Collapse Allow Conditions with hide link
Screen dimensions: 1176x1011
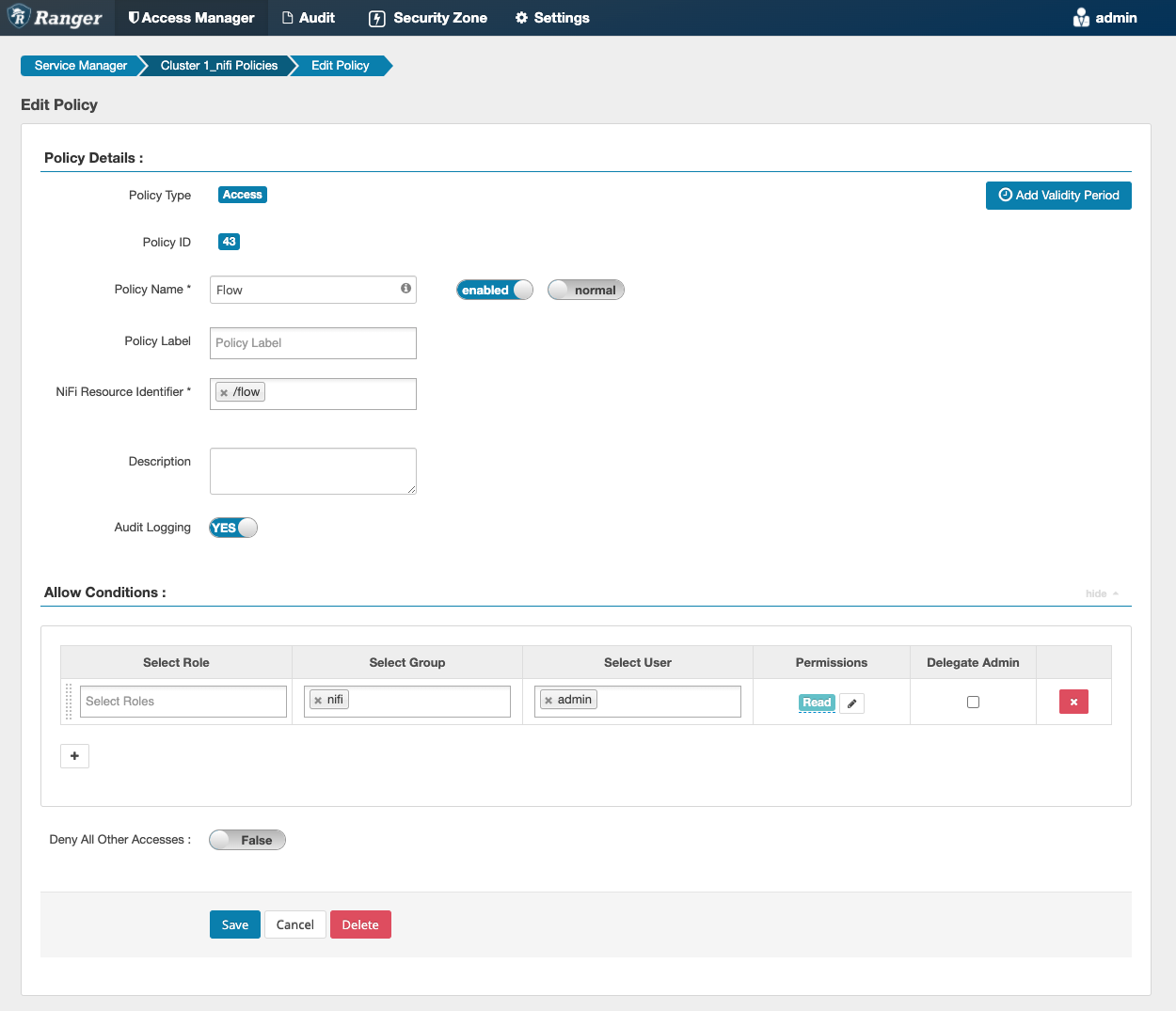(1101, 593)
